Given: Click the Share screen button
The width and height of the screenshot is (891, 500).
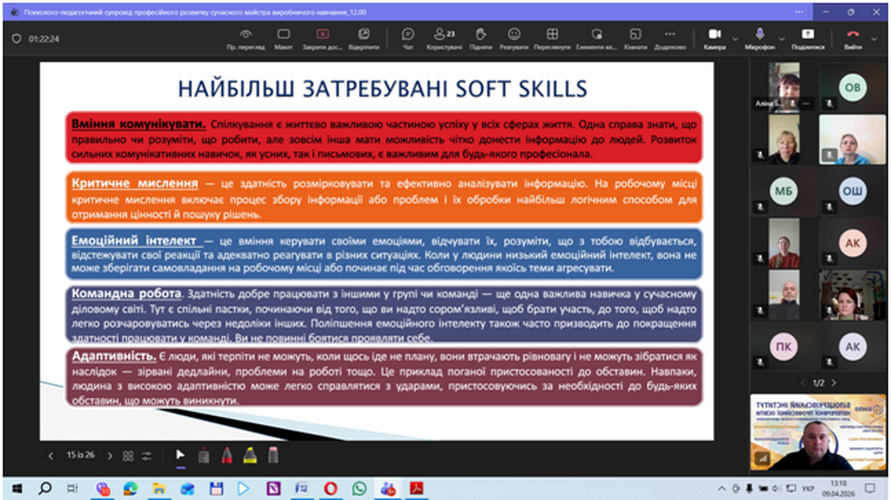Looking at the screenshot, I should coord(807,38).
